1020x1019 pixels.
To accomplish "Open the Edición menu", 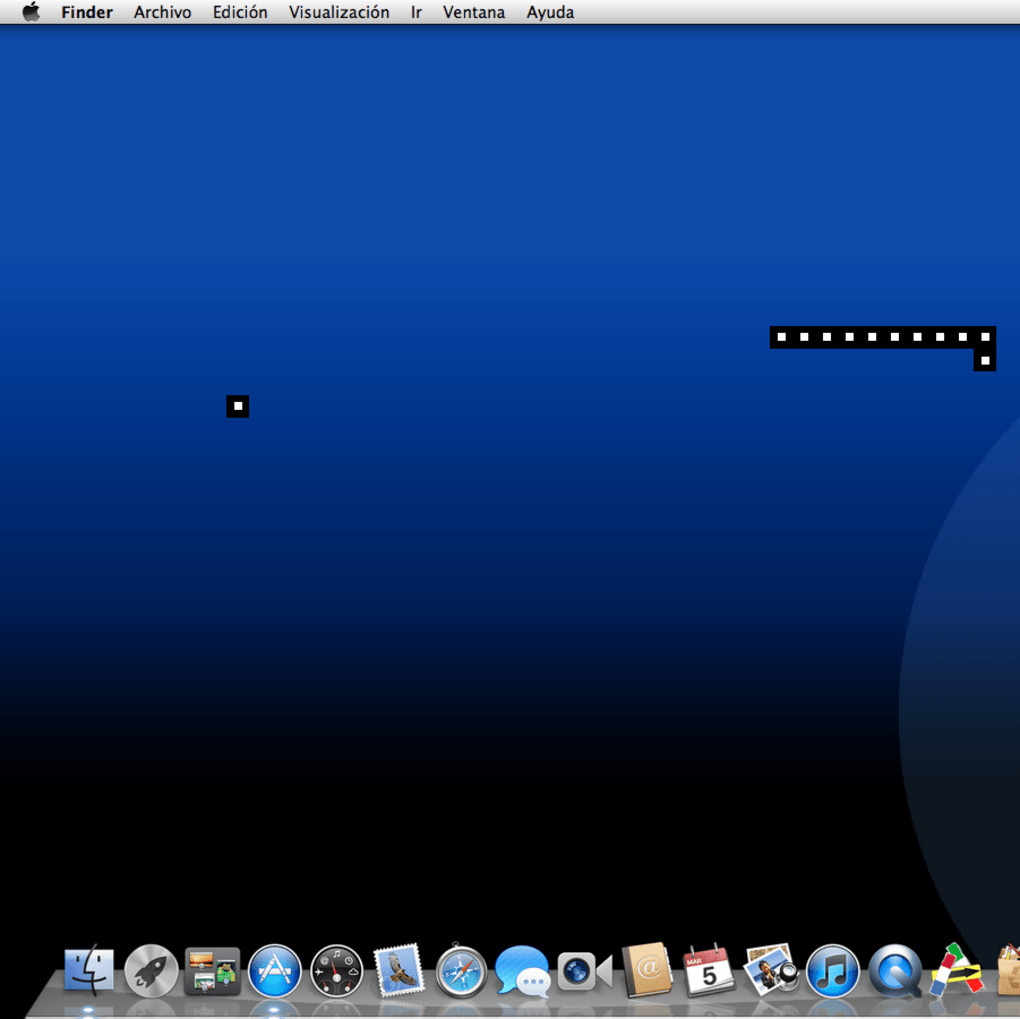I will click(x=240, y=12).
